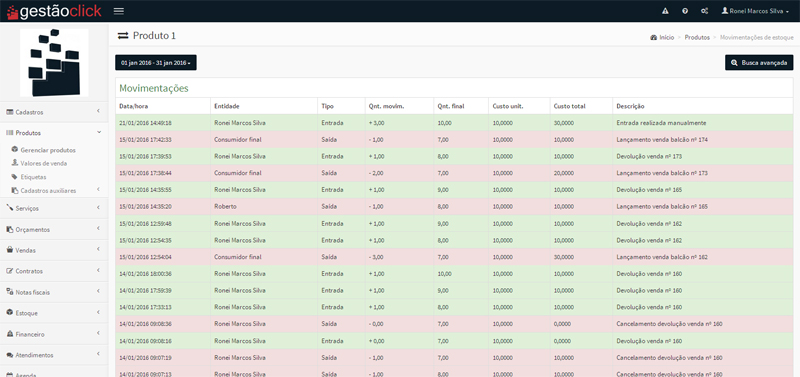
Task: Click the '30,0000' cost in venda 162 row
Action: click(564, 257)
